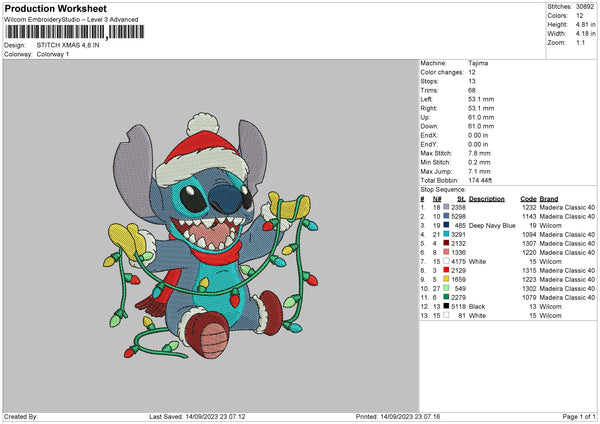600x424 pixels.
Task: Click the barcode under the worksheet title
Action: click(x=75, y=32)
